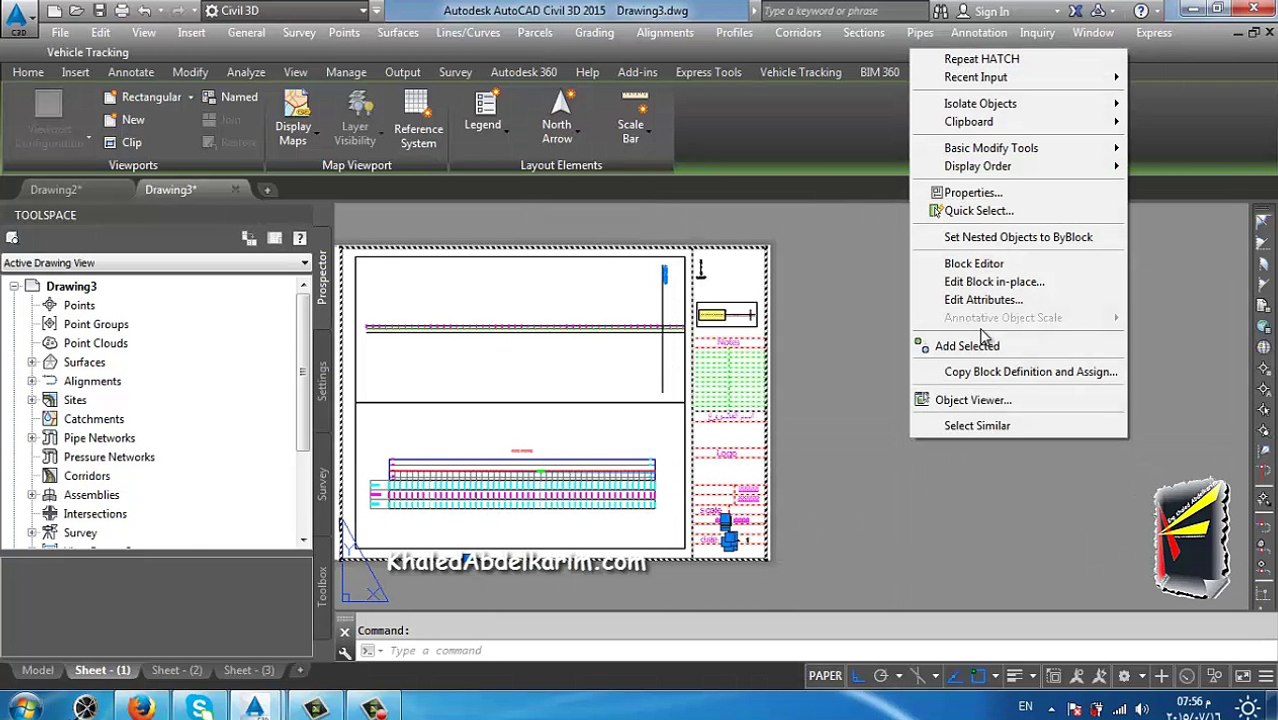Screen dimensions: 1278x720
Task: Click the Reference System grid icon
Action: 416,103
